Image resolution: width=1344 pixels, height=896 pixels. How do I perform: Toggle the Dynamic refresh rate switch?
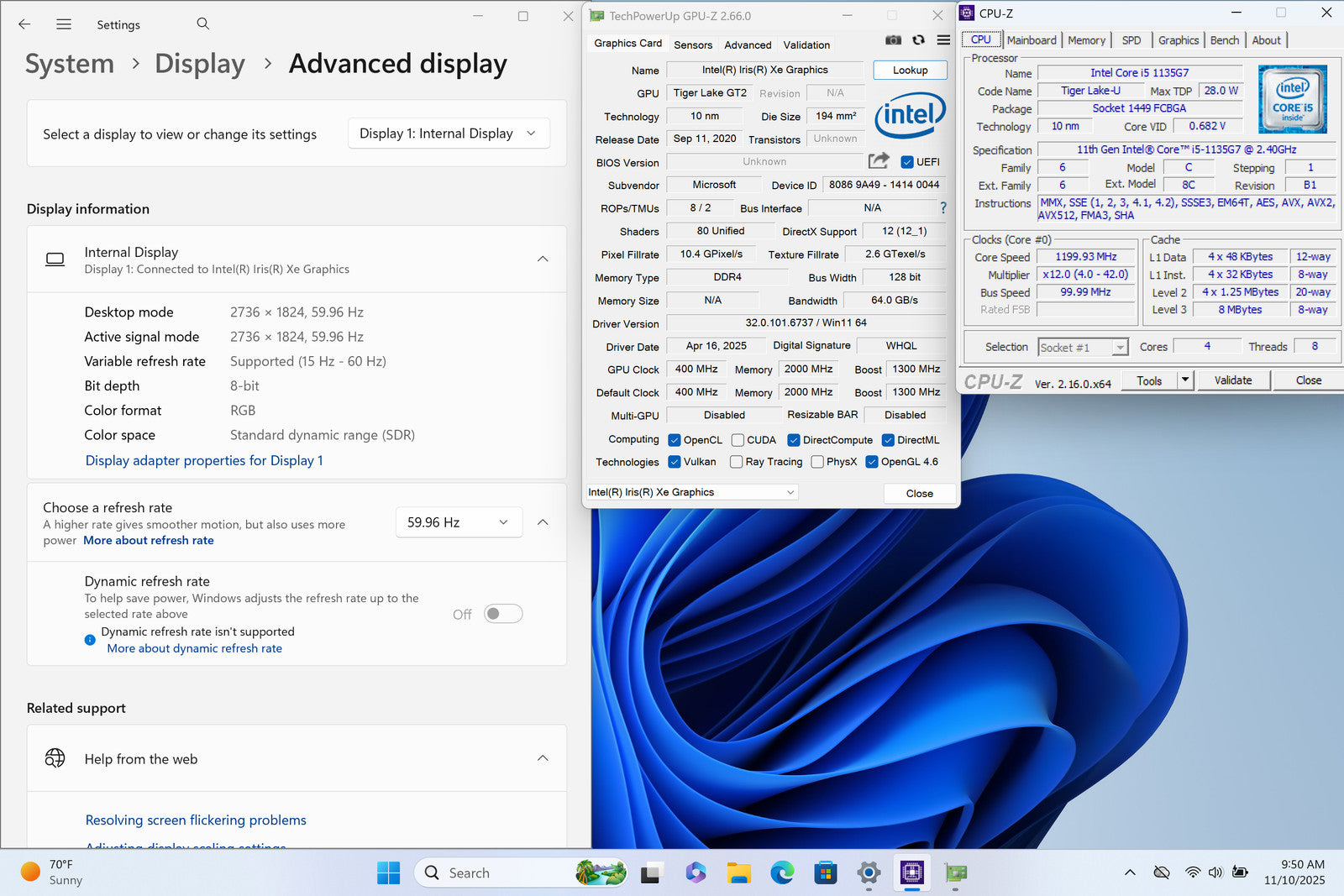click(503, 614)
